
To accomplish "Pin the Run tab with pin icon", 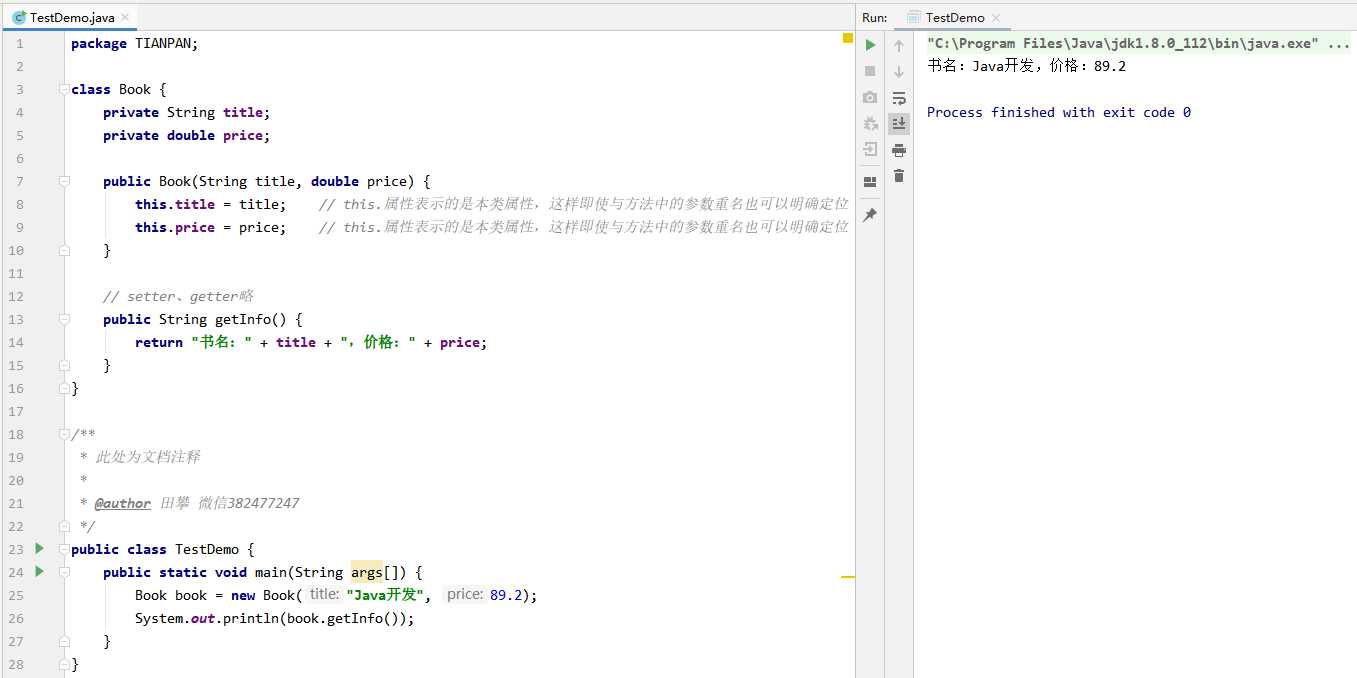I will 870,214.
